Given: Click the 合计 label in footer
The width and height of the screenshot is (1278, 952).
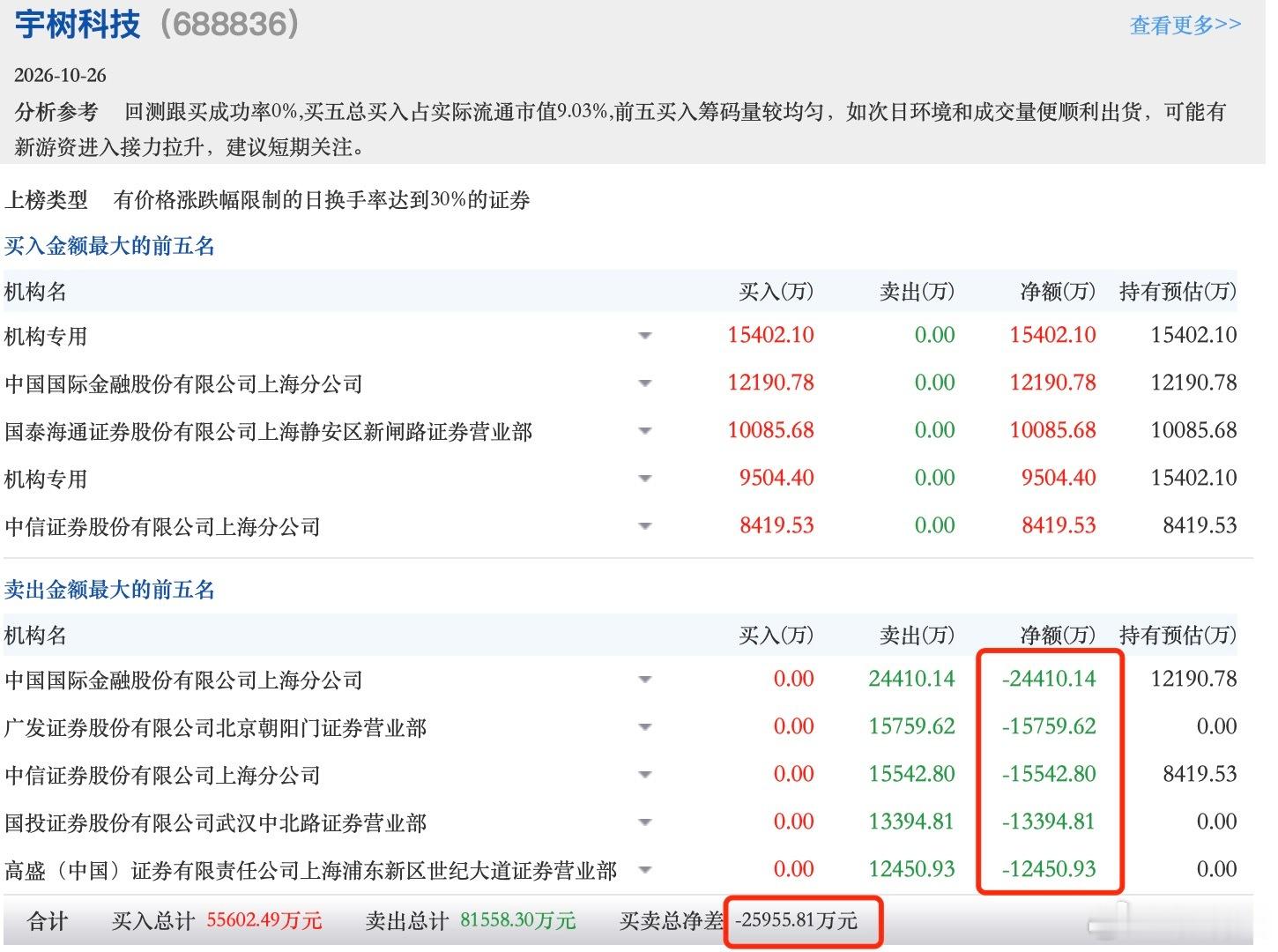Looking at the screenshot, I should coord(48,922).
